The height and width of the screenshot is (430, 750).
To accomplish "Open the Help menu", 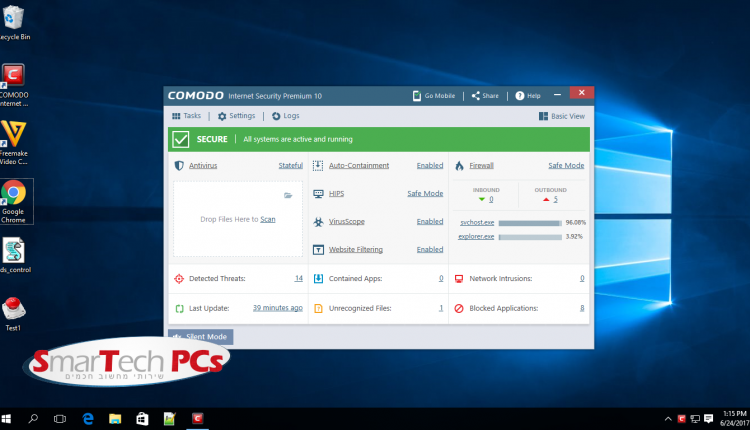I will 528,96.
